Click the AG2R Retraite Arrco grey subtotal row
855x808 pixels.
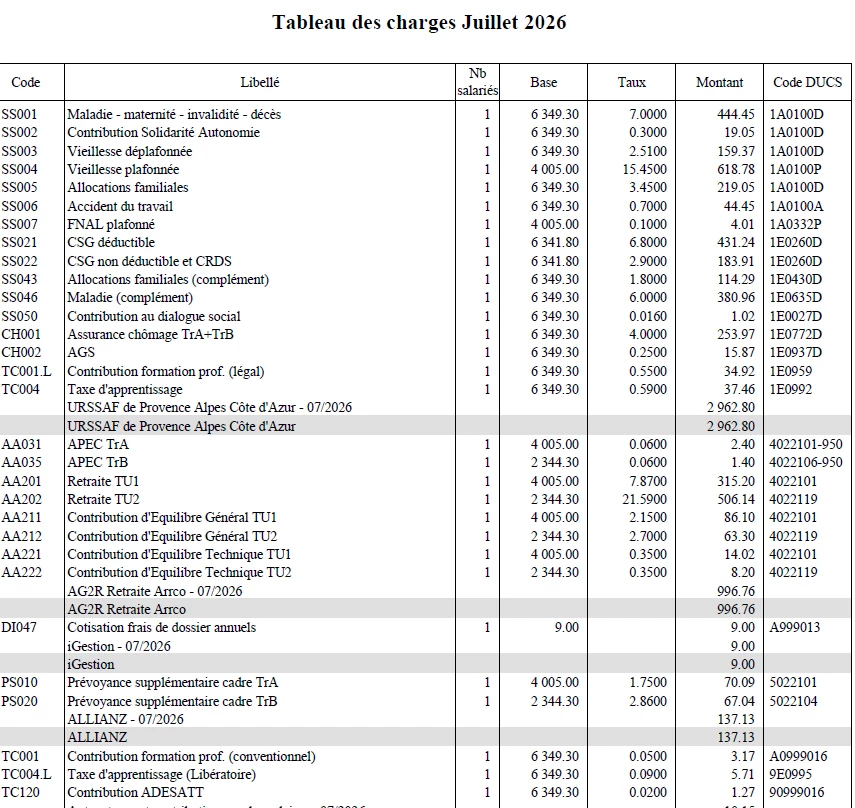(x=425, y=609)
